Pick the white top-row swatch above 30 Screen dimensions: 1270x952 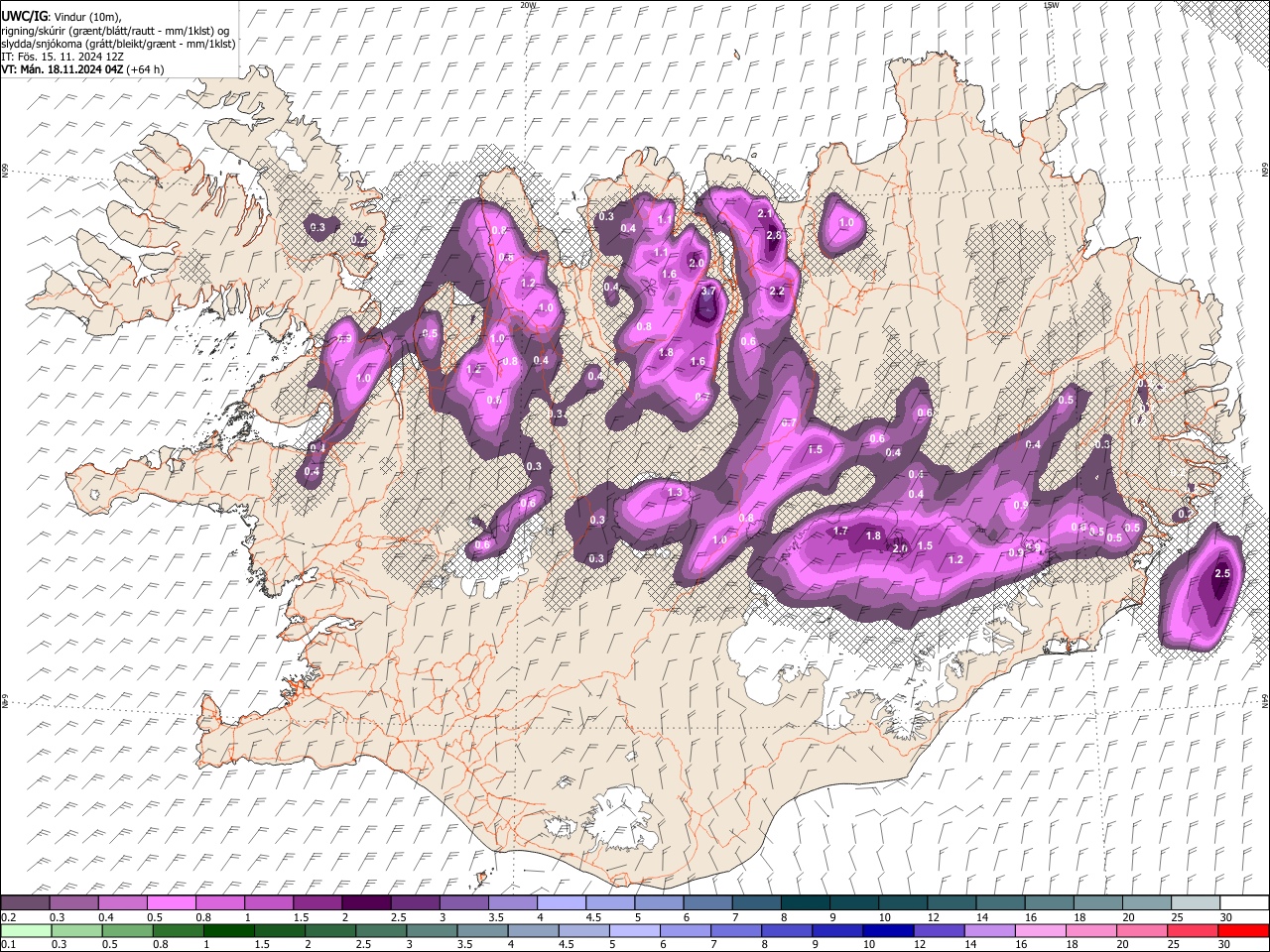tap(1244, 903)
